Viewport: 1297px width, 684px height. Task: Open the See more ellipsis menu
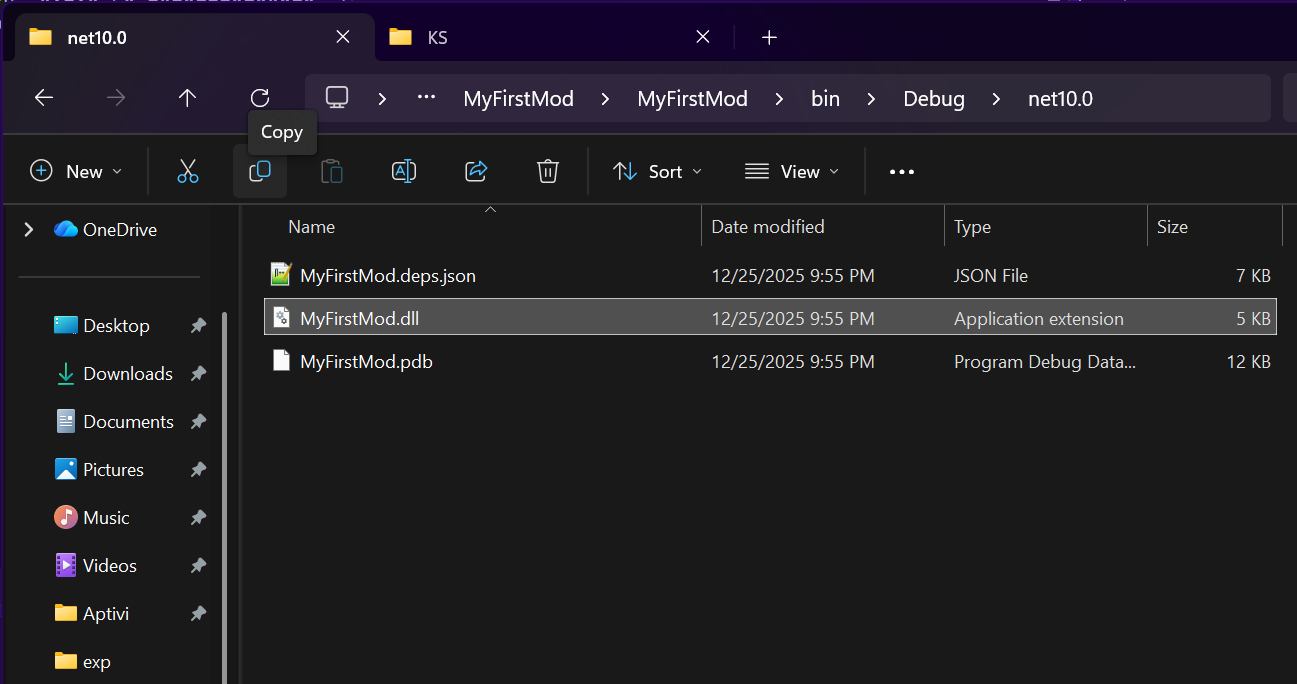[901, 172]
